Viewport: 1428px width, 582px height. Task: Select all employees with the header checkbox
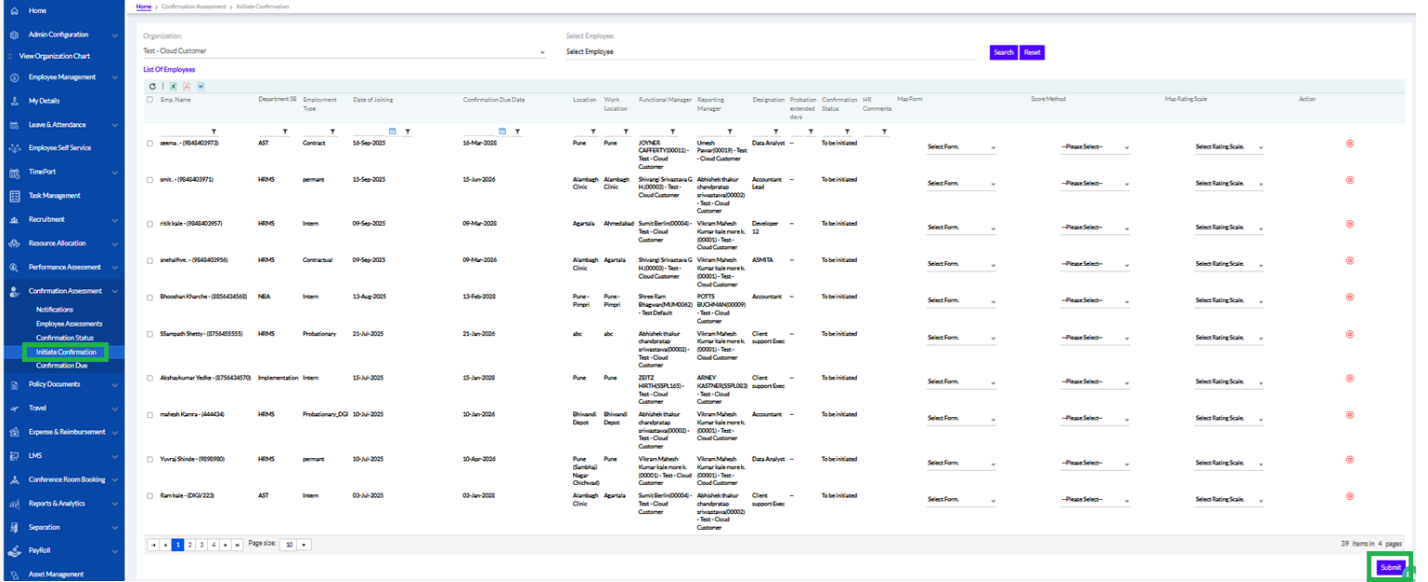pyautogui.click(x=150, y=99)
